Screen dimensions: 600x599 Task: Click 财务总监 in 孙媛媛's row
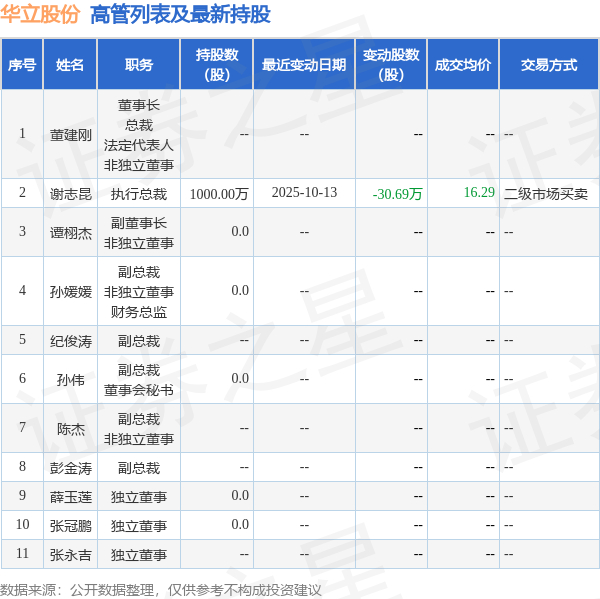pyautogui.click(x=139, y=312)
